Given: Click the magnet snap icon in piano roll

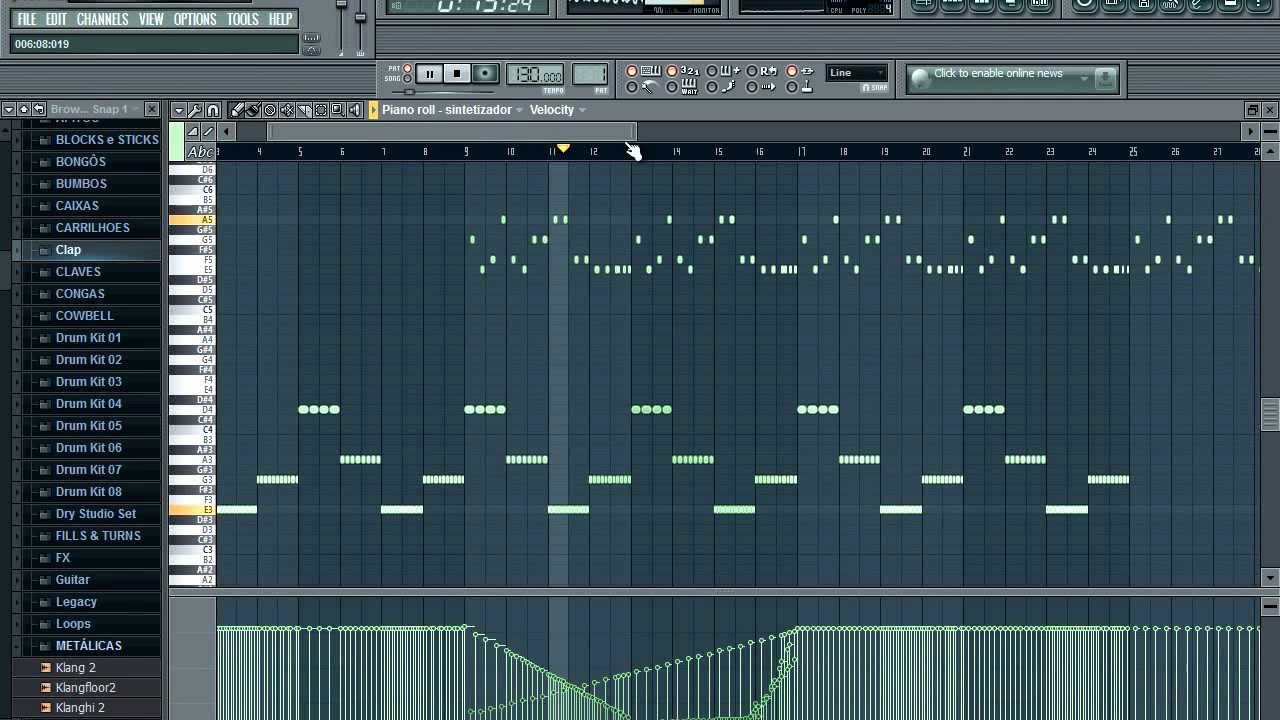Looking at the screenshot, I should coord(212,110).
